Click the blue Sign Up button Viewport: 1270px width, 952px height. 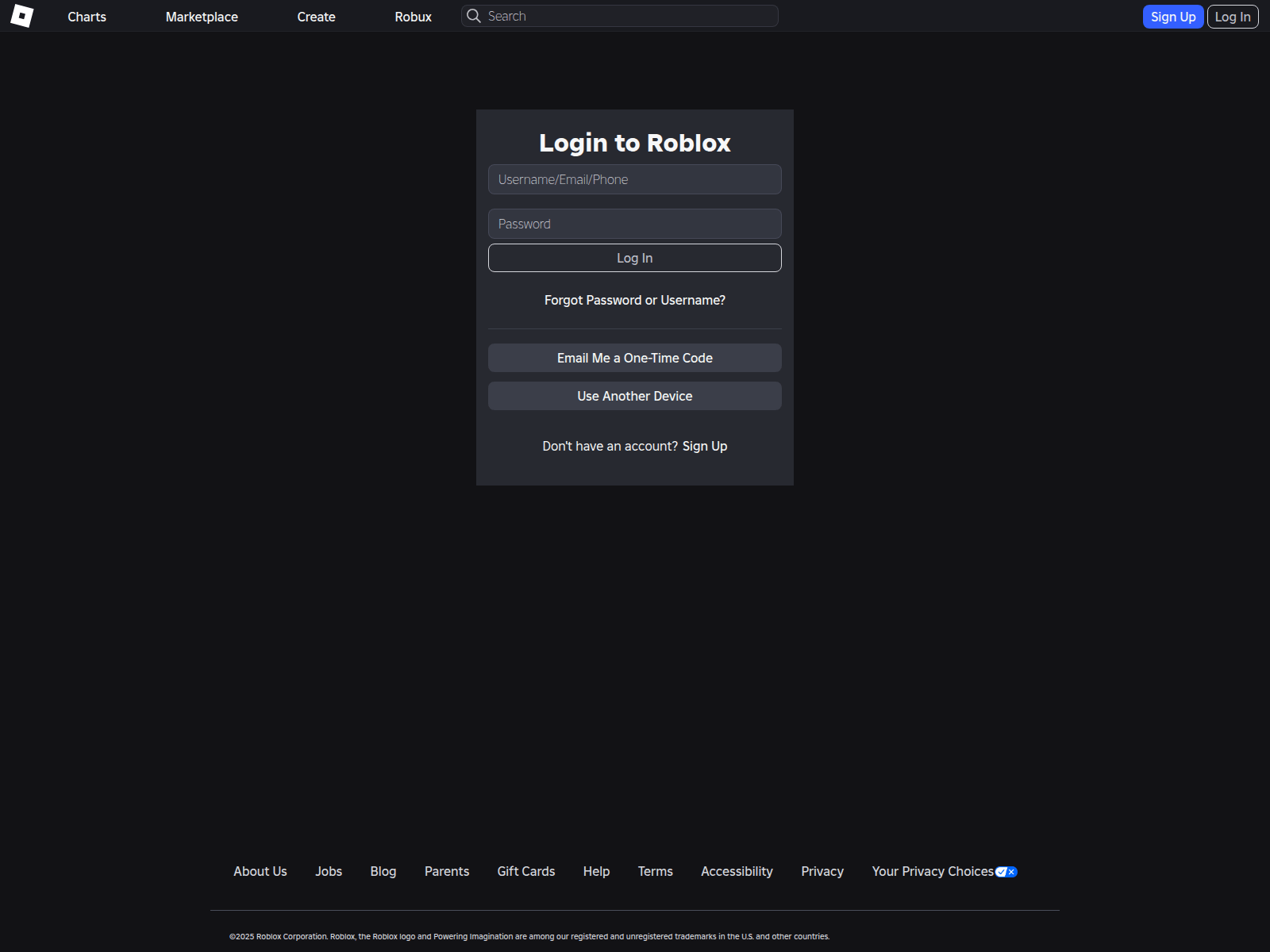click(1173, 17)
